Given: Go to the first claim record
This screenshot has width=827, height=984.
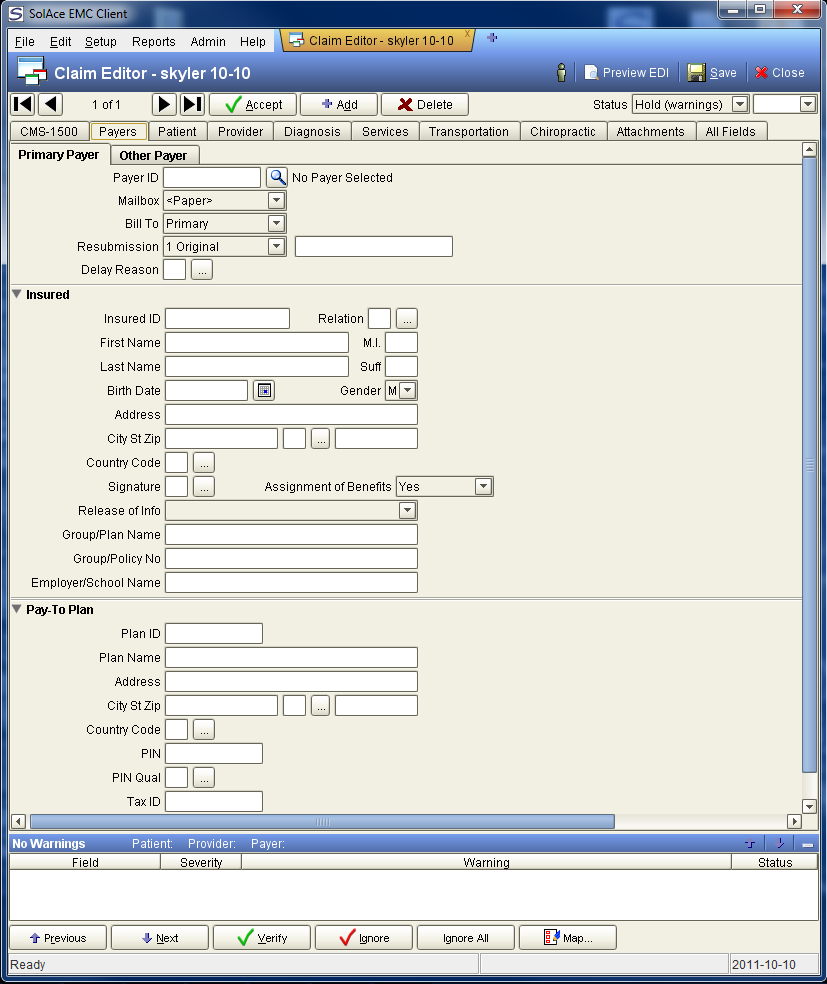Looking at the screenshot, I should point(23,104).
